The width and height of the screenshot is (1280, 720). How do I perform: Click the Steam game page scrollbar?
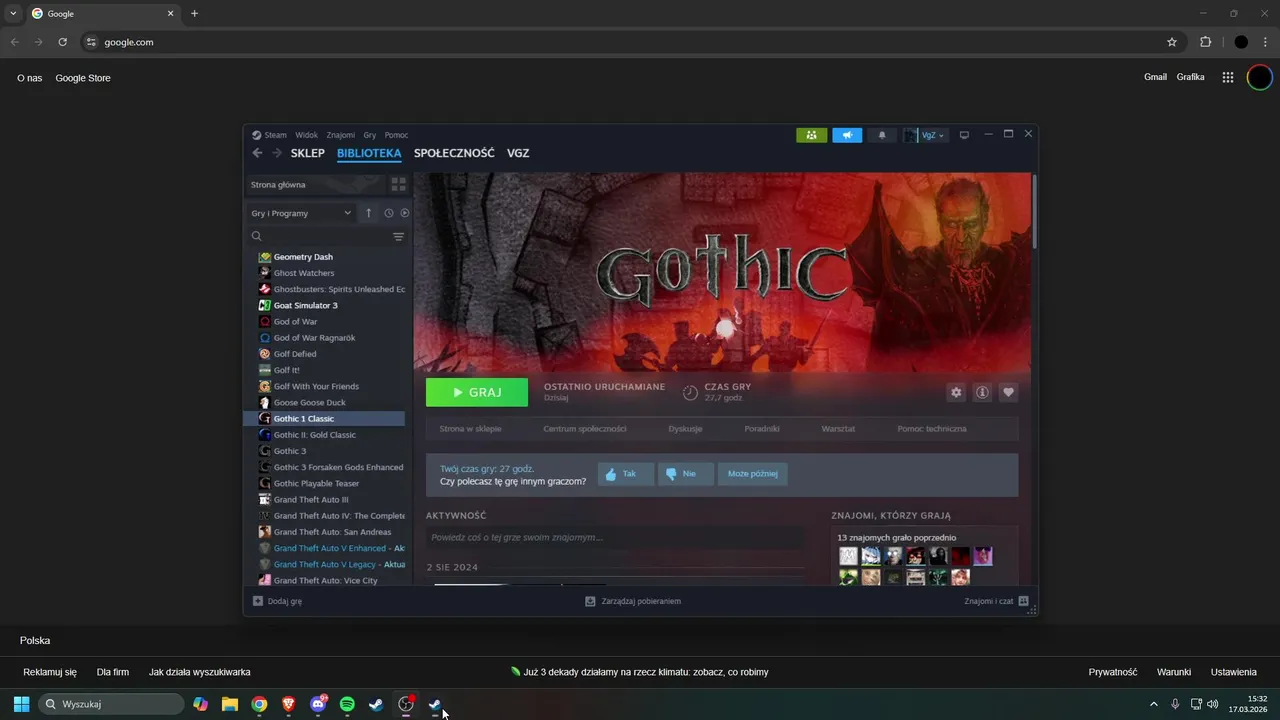point(1034,212)
